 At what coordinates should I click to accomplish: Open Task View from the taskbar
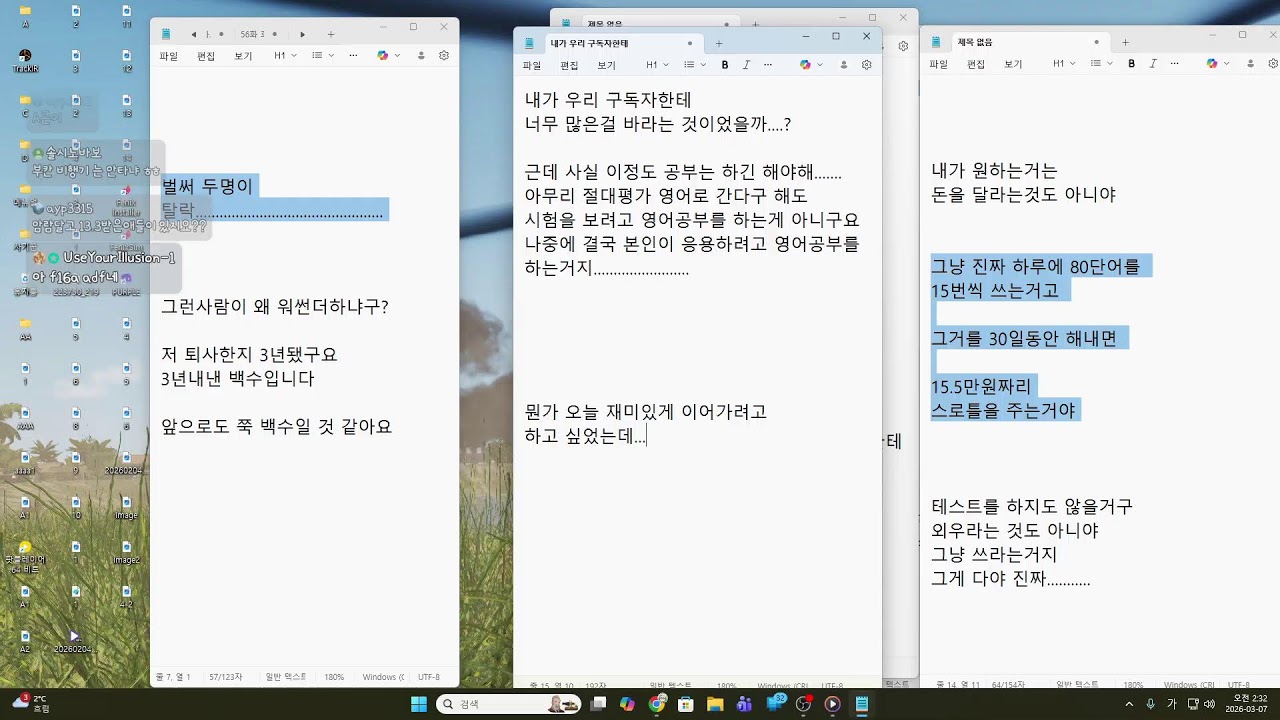[598, 704]
